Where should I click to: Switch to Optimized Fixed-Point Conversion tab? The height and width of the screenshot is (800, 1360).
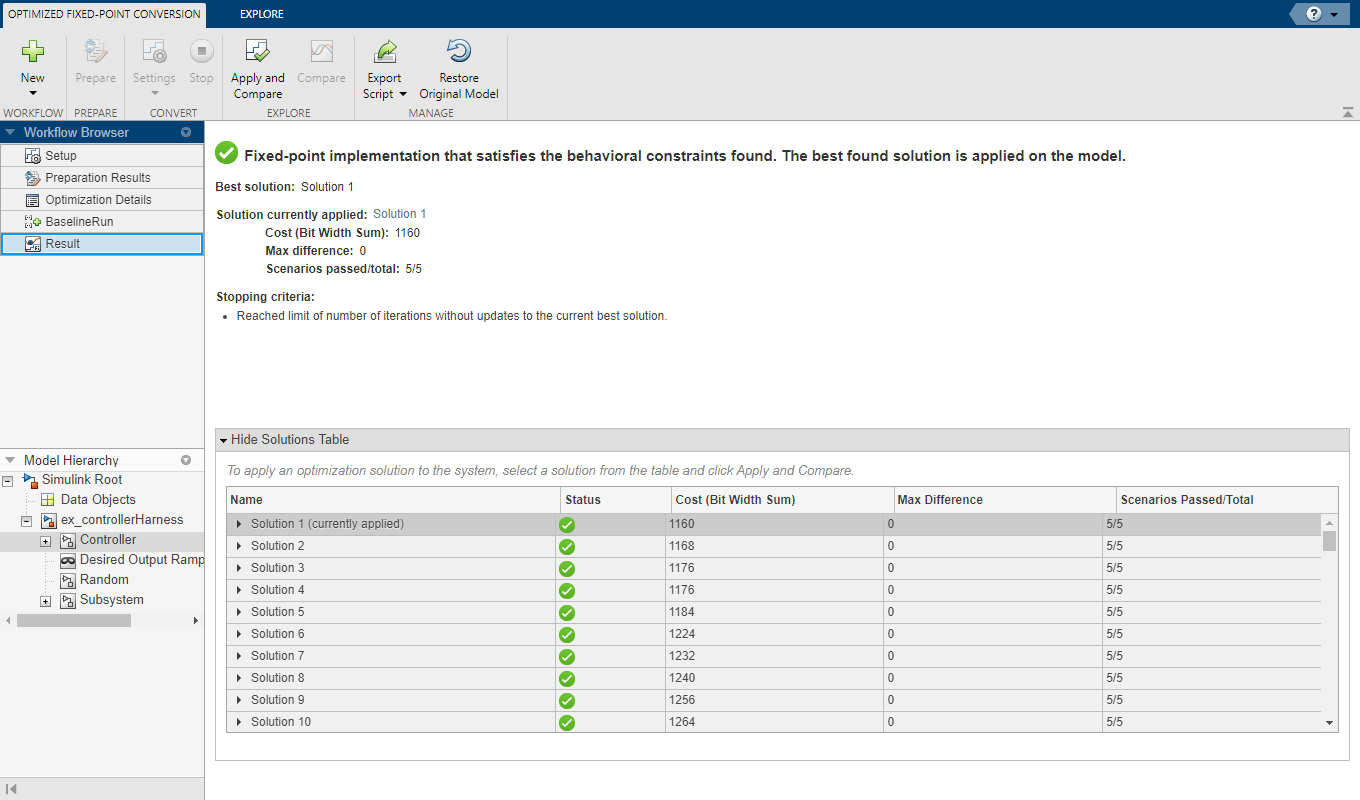click(104, 14)
